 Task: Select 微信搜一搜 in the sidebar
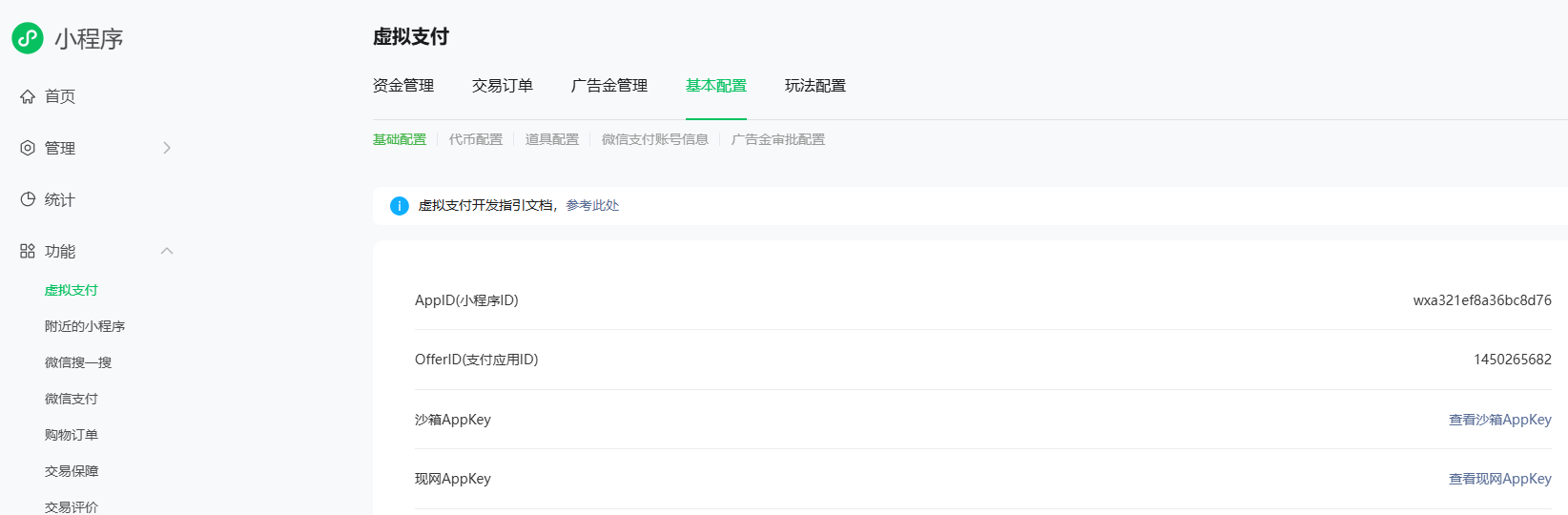pos(78,362)
